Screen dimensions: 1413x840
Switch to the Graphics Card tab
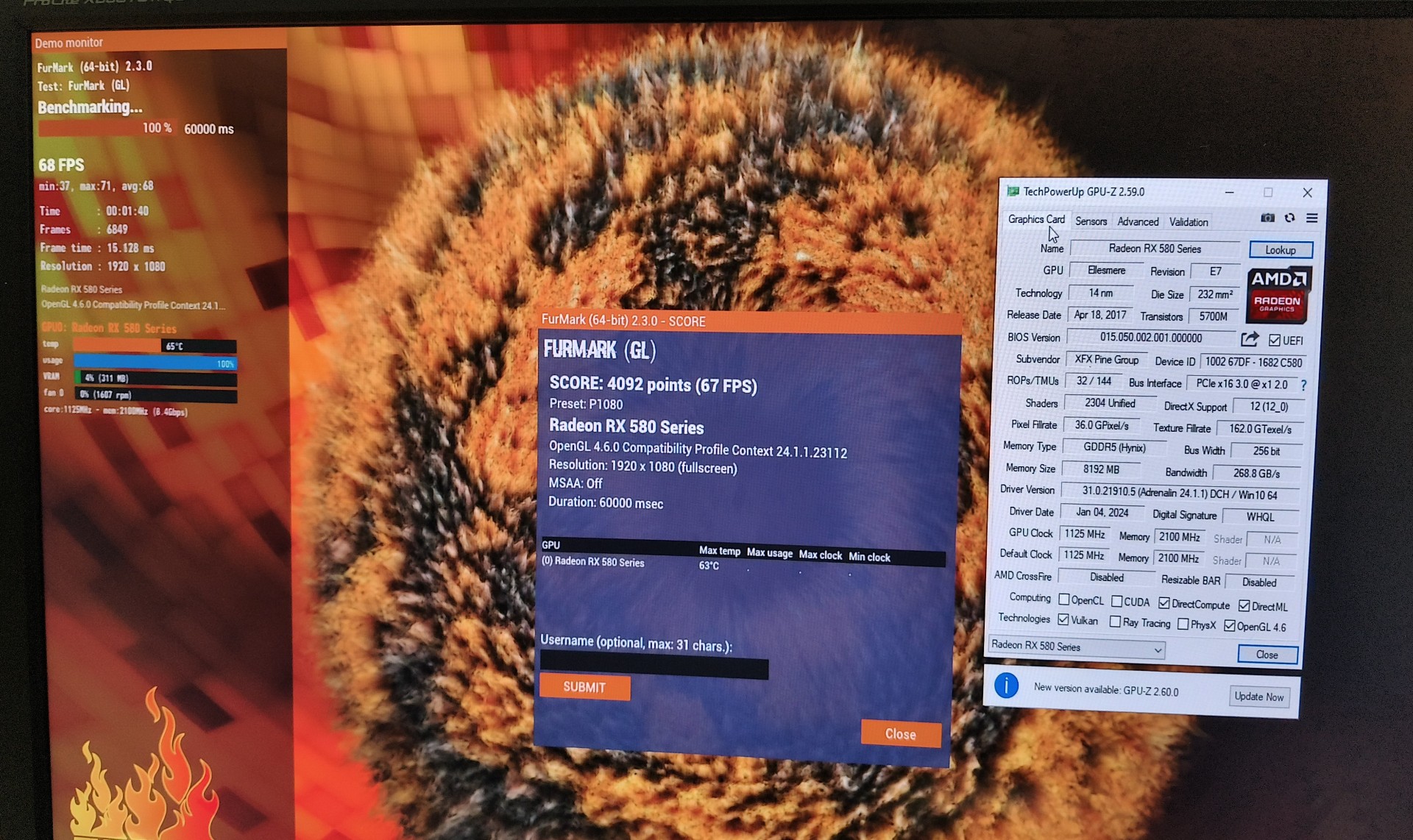(1036, 219)
